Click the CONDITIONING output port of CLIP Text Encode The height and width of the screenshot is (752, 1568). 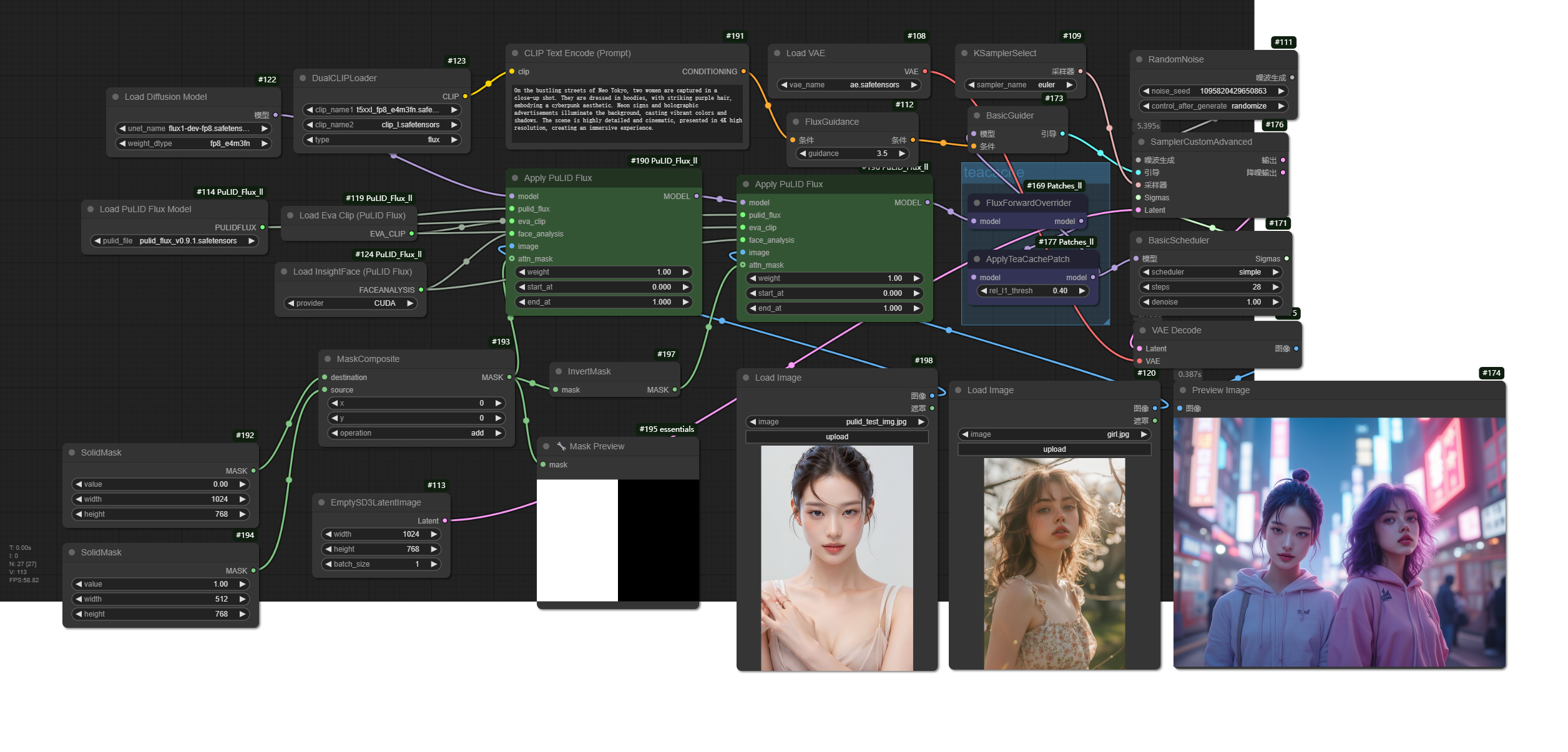click(743, 72)
